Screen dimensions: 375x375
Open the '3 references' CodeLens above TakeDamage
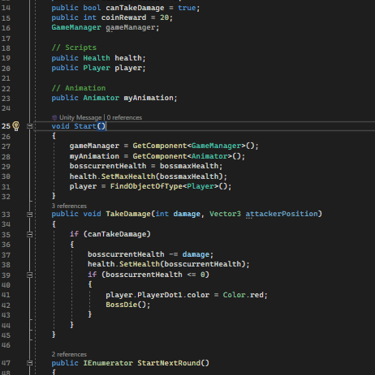(x=69, y=206)
